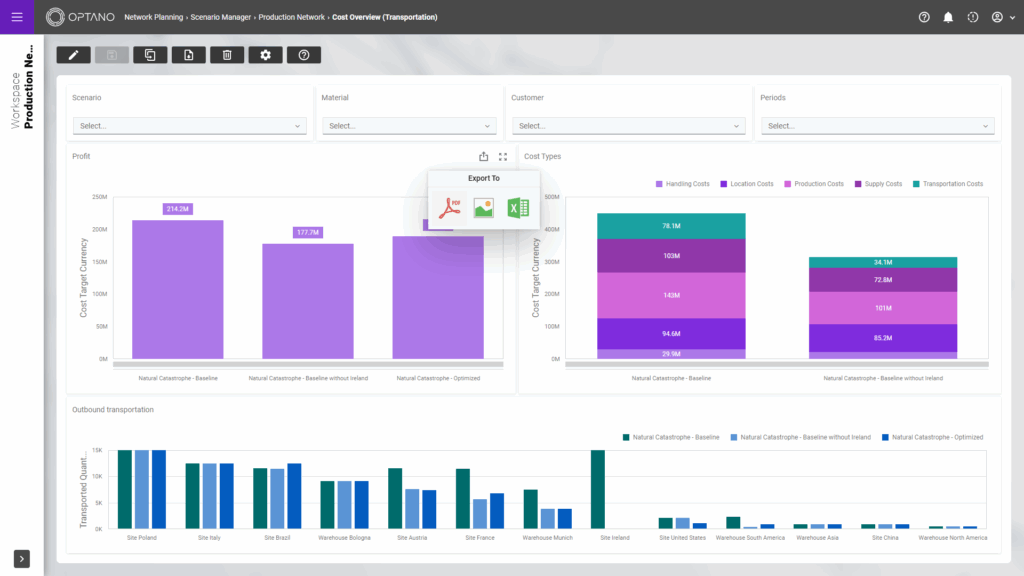This screenshot has width=1024, height=576.
Task: Open the Material select dropdown
Action: 408,125
